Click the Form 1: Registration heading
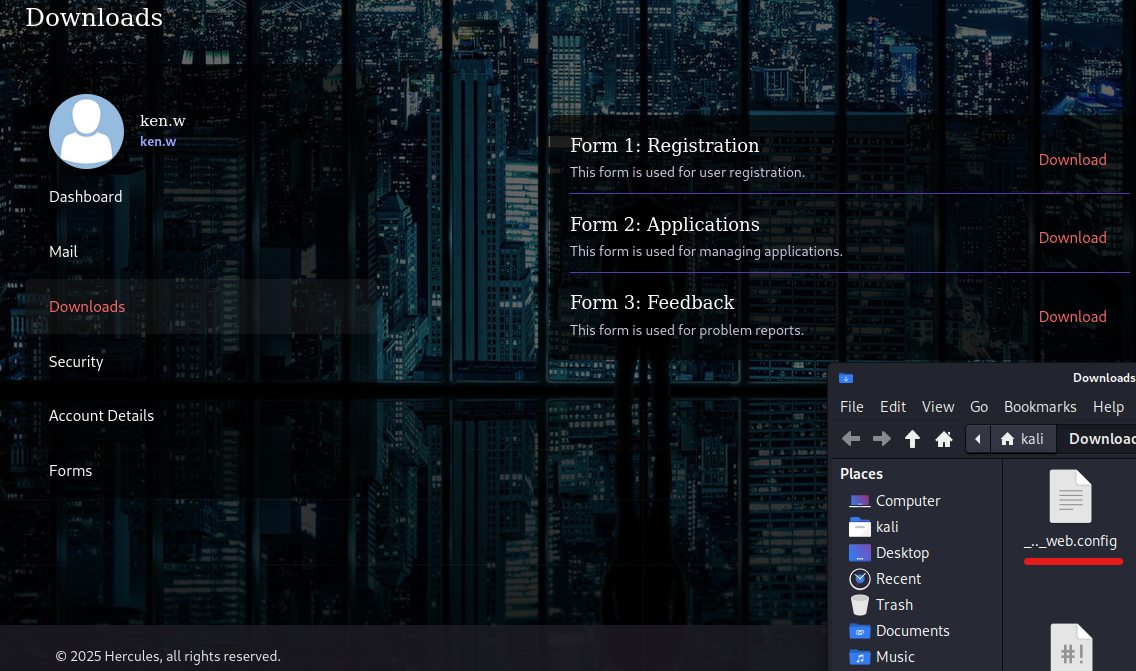1136x671 pixels. click(664, 145)
